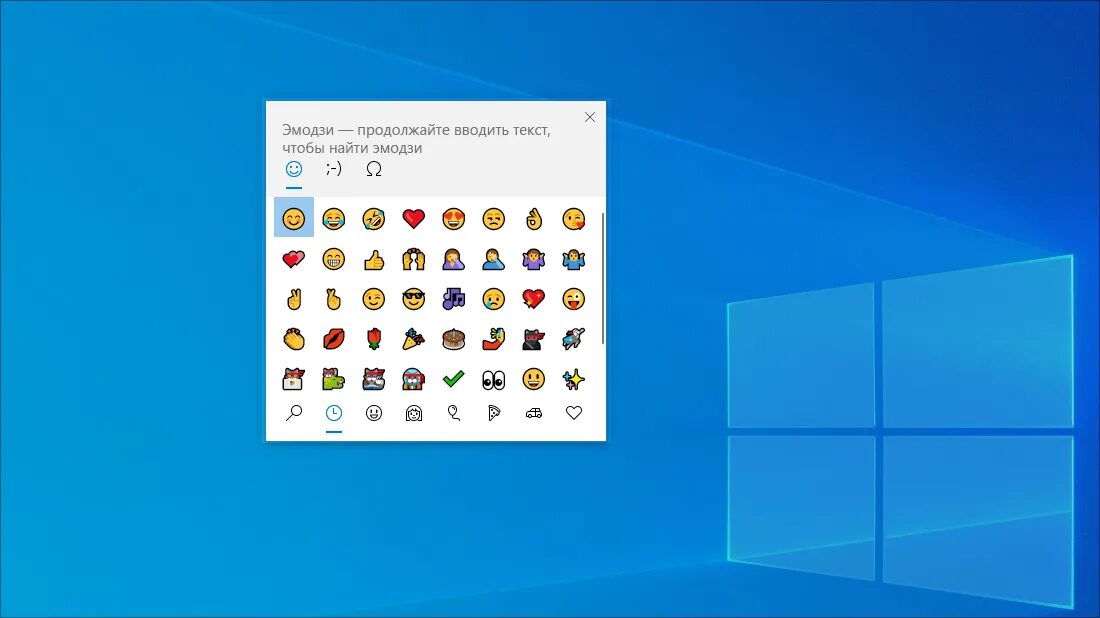Switch to the kaomoji ;-) tab
This screenshot has height=618, width=1100.
(333, 169)
